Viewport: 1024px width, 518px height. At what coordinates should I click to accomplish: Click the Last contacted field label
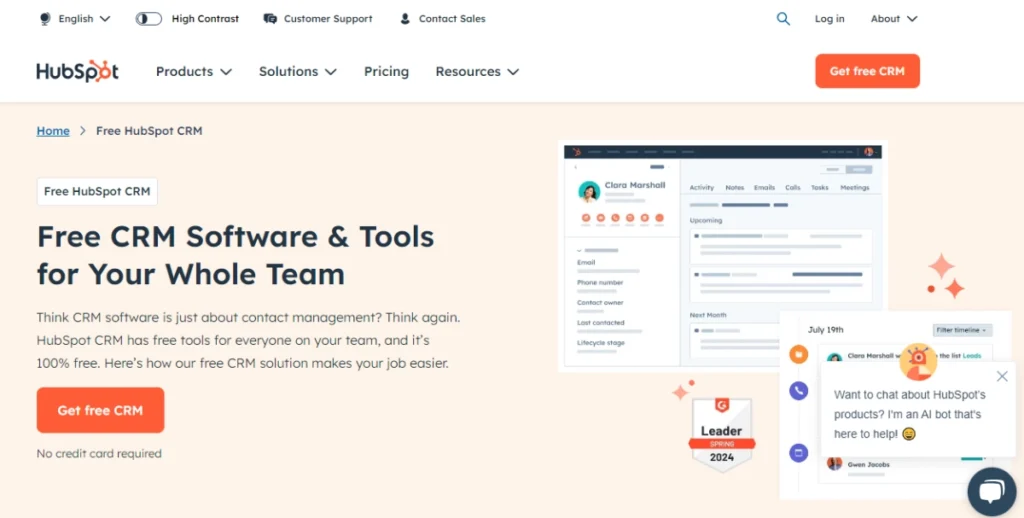600,323
